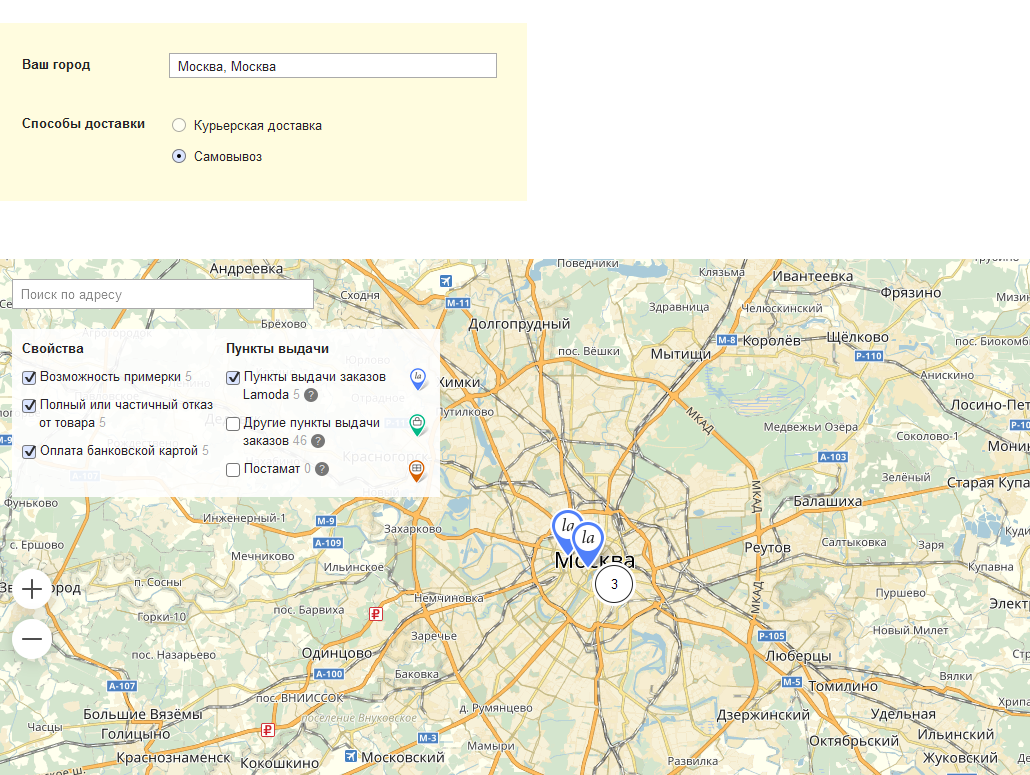Click the Ваш город input field

pyautogui.click(x=332, y=66)
